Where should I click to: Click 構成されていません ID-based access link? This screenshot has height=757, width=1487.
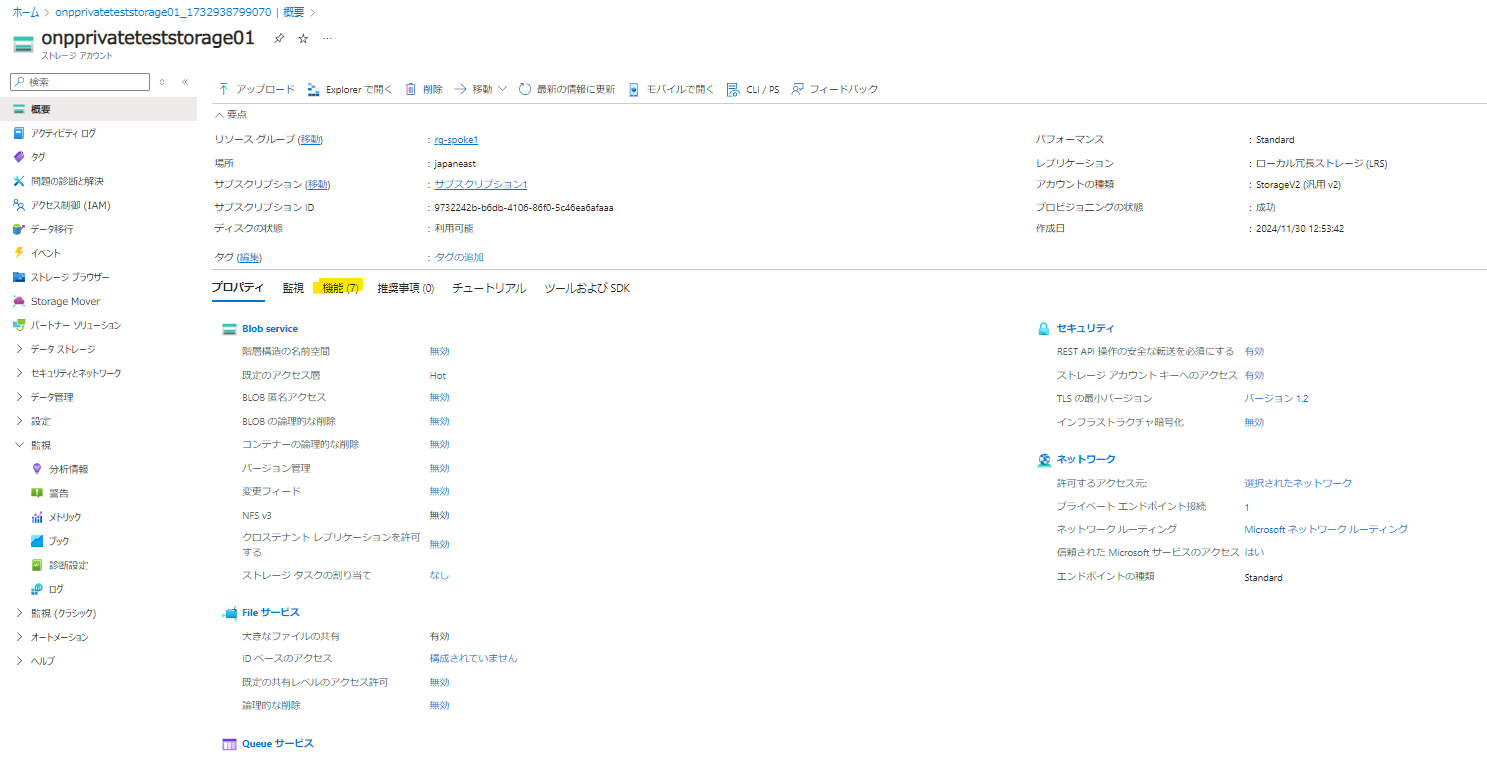[473, 658]
